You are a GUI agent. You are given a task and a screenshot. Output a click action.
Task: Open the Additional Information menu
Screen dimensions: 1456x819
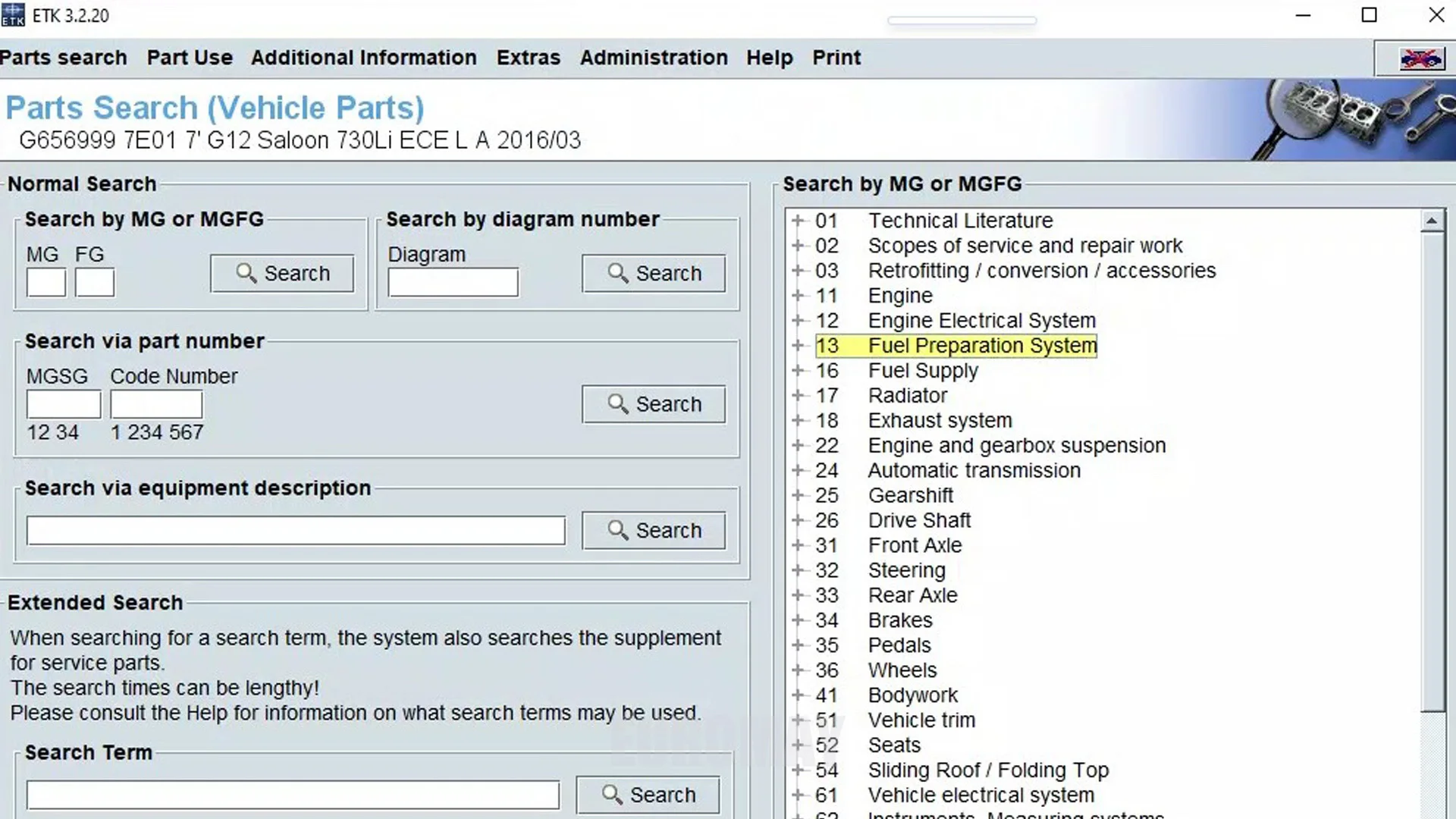pos(363,58)
